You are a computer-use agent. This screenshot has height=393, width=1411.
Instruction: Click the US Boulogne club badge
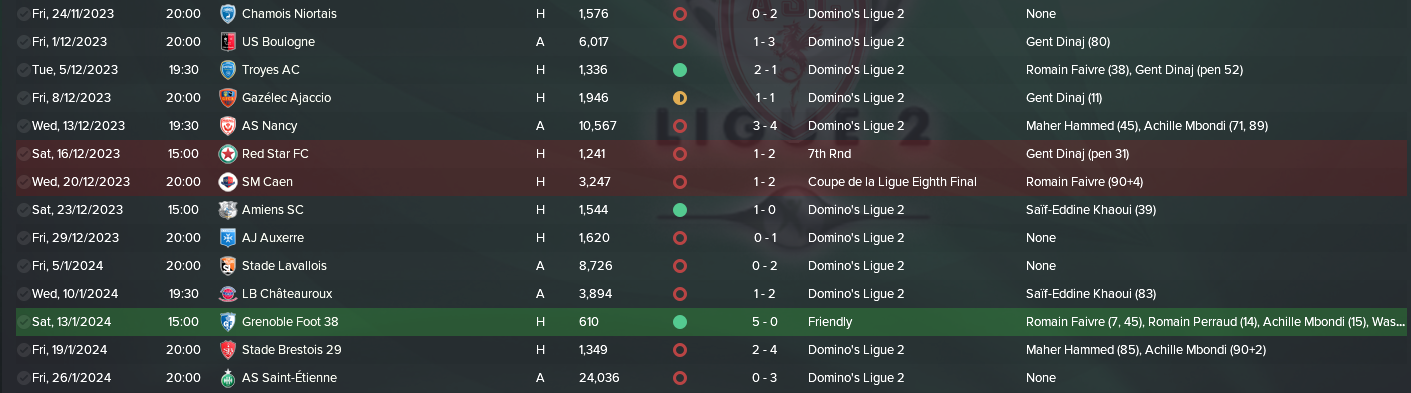(227, 42)
